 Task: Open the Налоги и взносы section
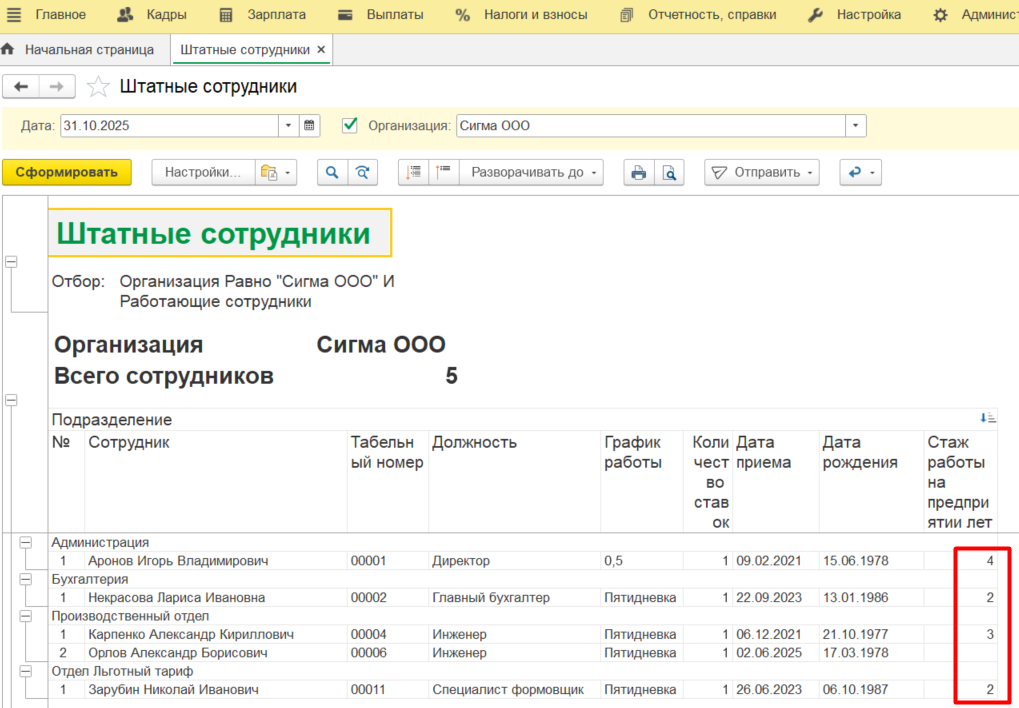pyautogui.click(x=522, y=15)
